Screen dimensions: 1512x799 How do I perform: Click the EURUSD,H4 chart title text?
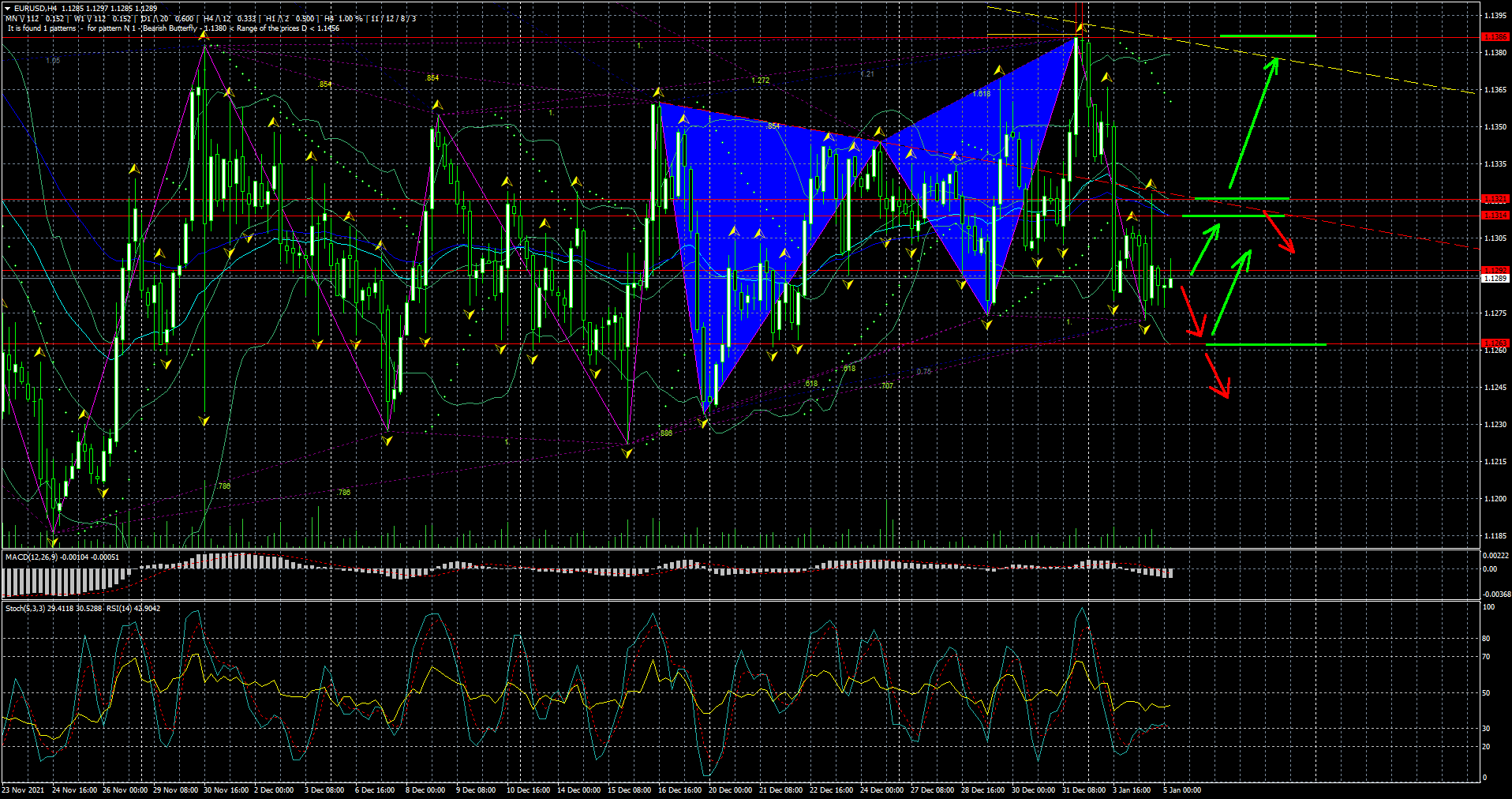[35, 9]
